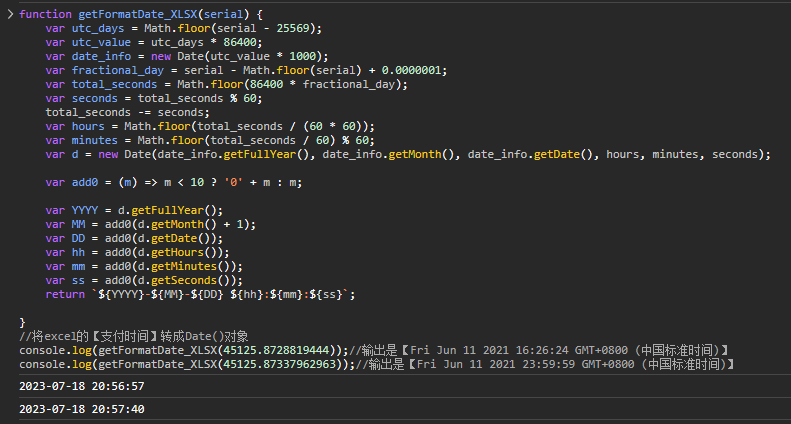Click 'date_info.getDate()' call
This screenshot has width=791, height=424.
533,154
